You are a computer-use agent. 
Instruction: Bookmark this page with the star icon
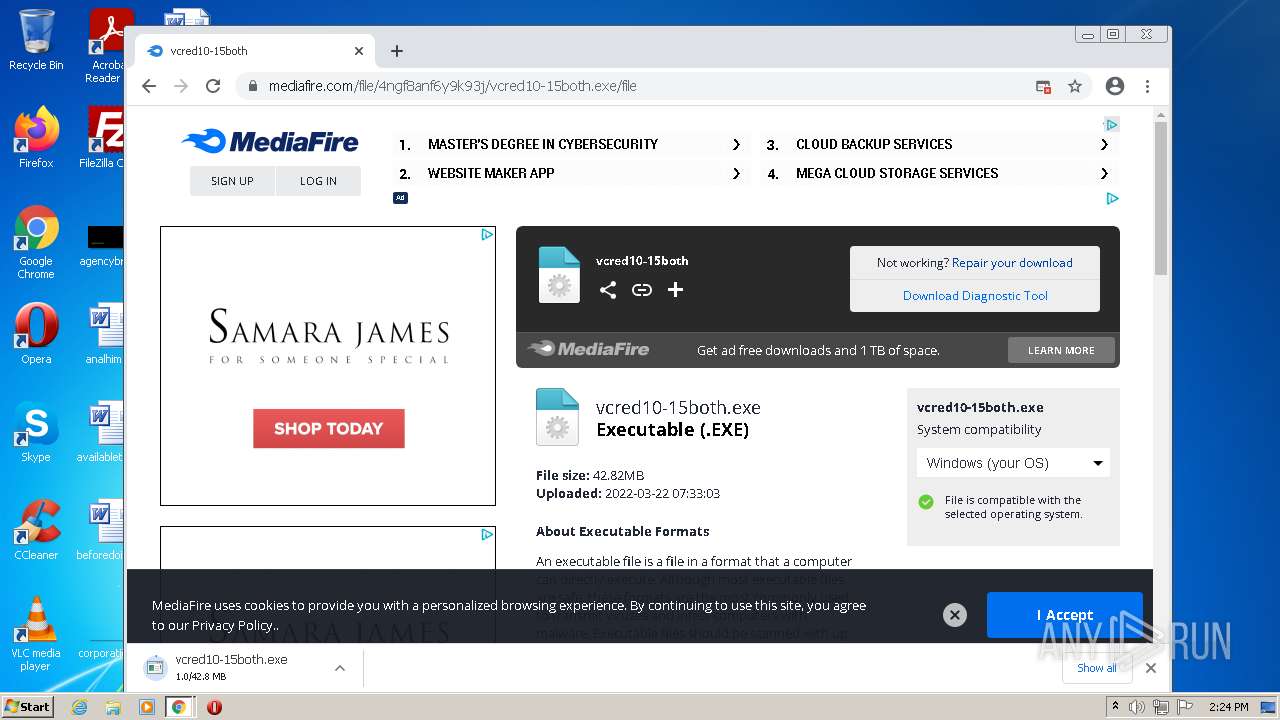[1075, 86]
